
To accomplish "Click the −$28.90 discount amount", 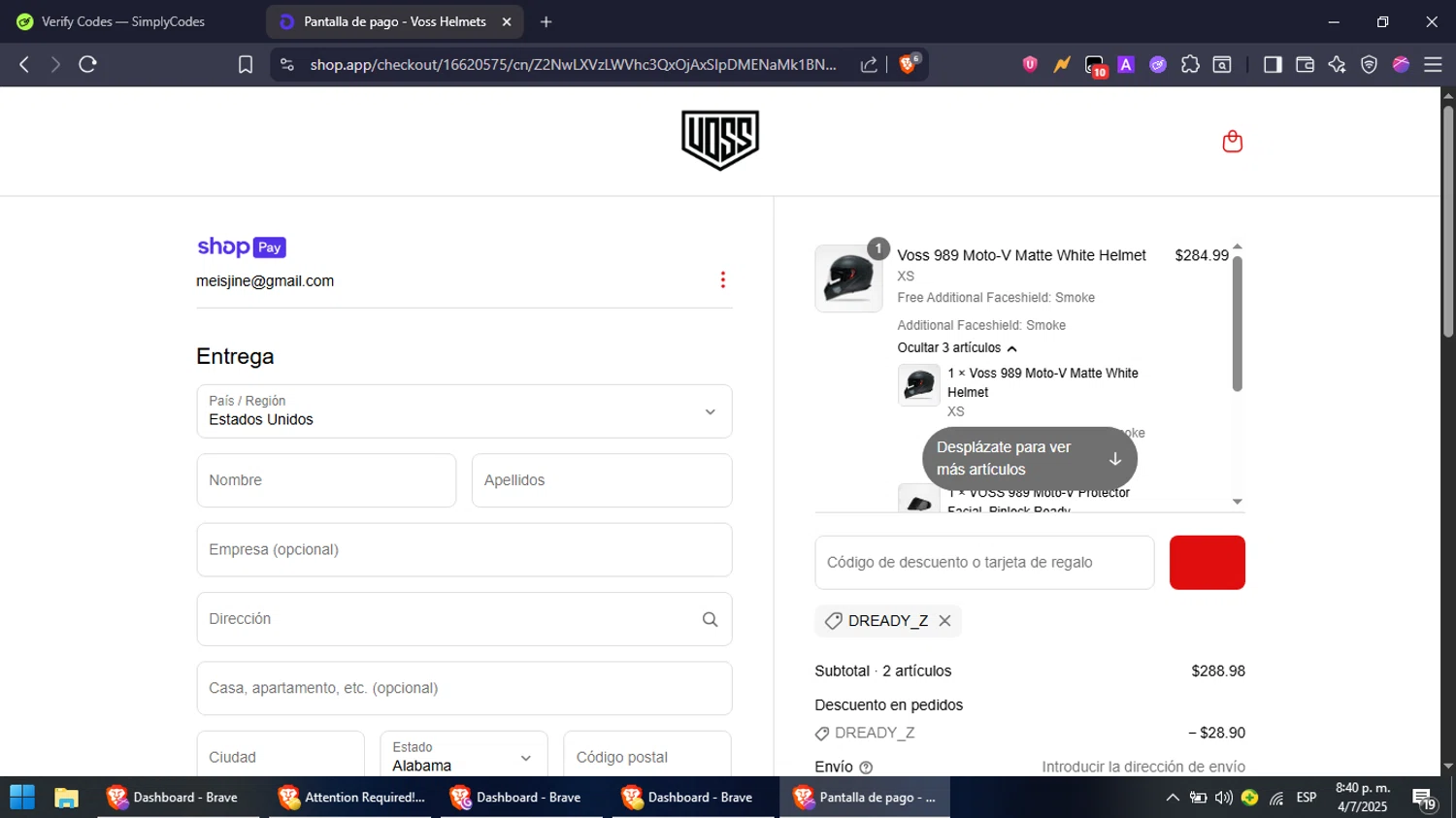I will coord(1216,734).
